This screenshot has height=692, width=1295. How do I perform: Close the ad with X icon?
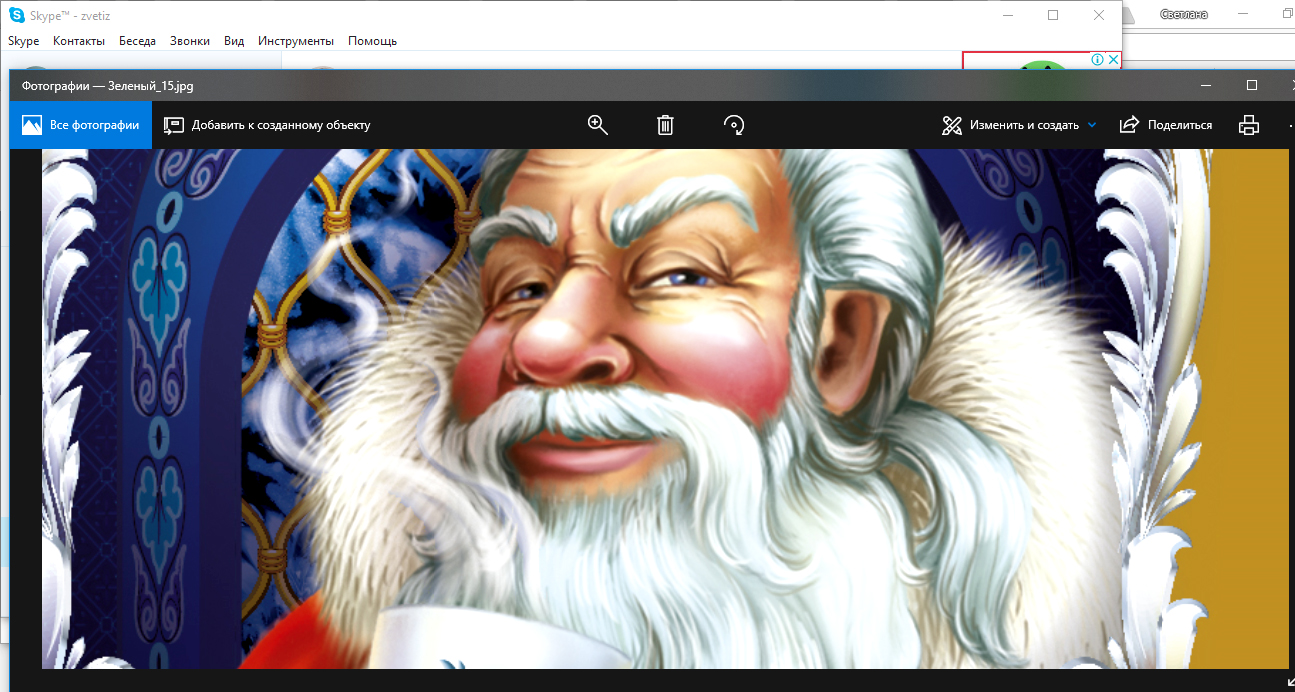tap(1114, 60)
